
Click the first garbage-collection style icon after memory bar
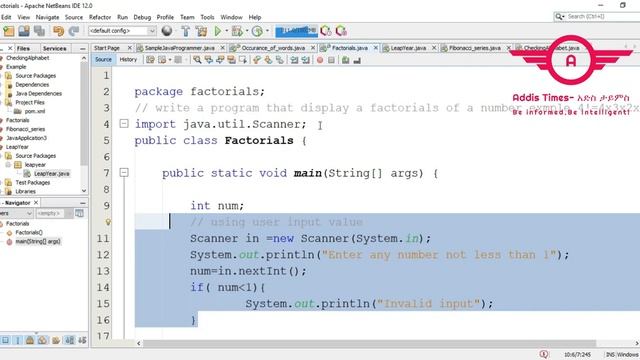click(x=326, y=31)
